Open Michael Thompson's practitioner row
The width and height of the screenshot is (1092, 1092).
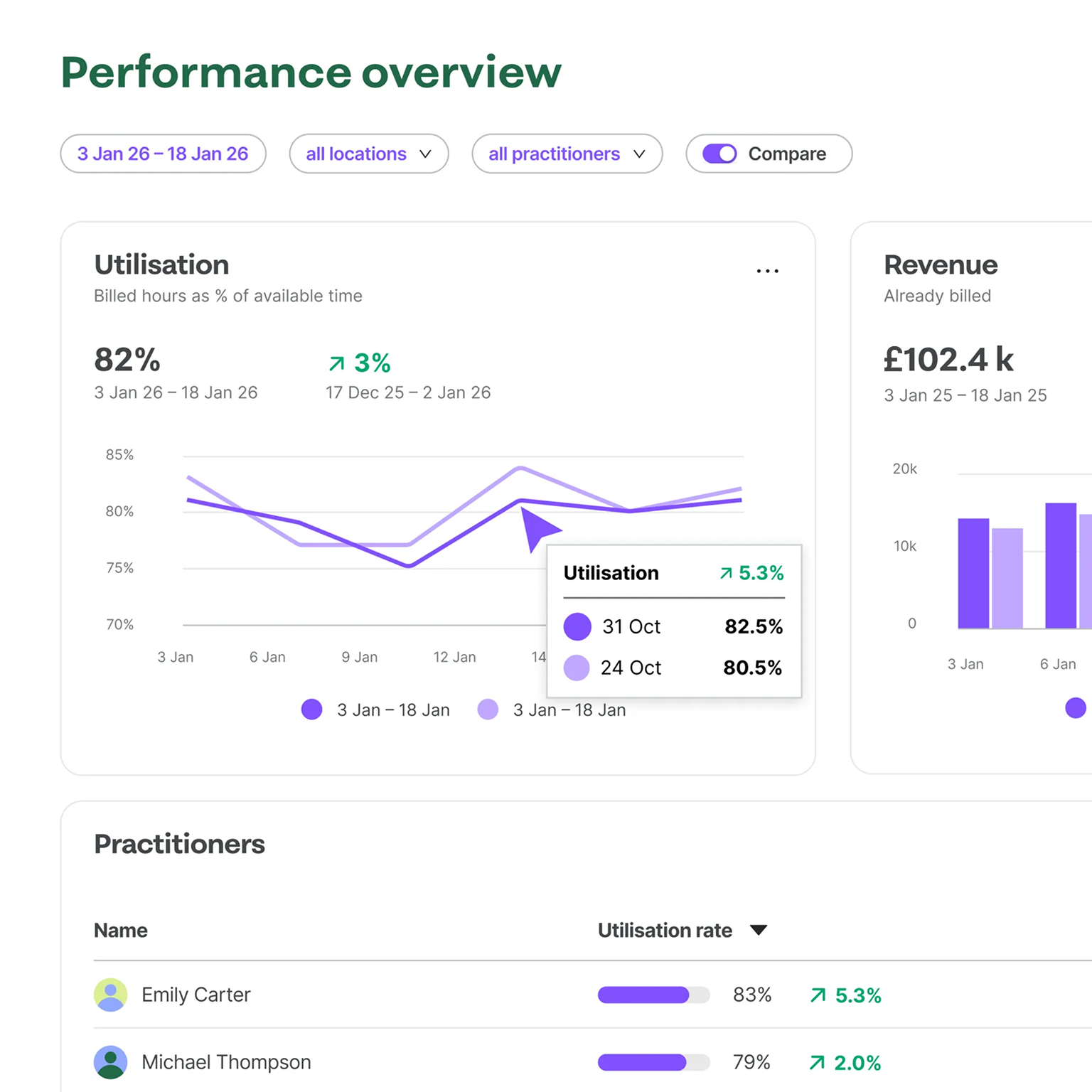pos(593,1062)
